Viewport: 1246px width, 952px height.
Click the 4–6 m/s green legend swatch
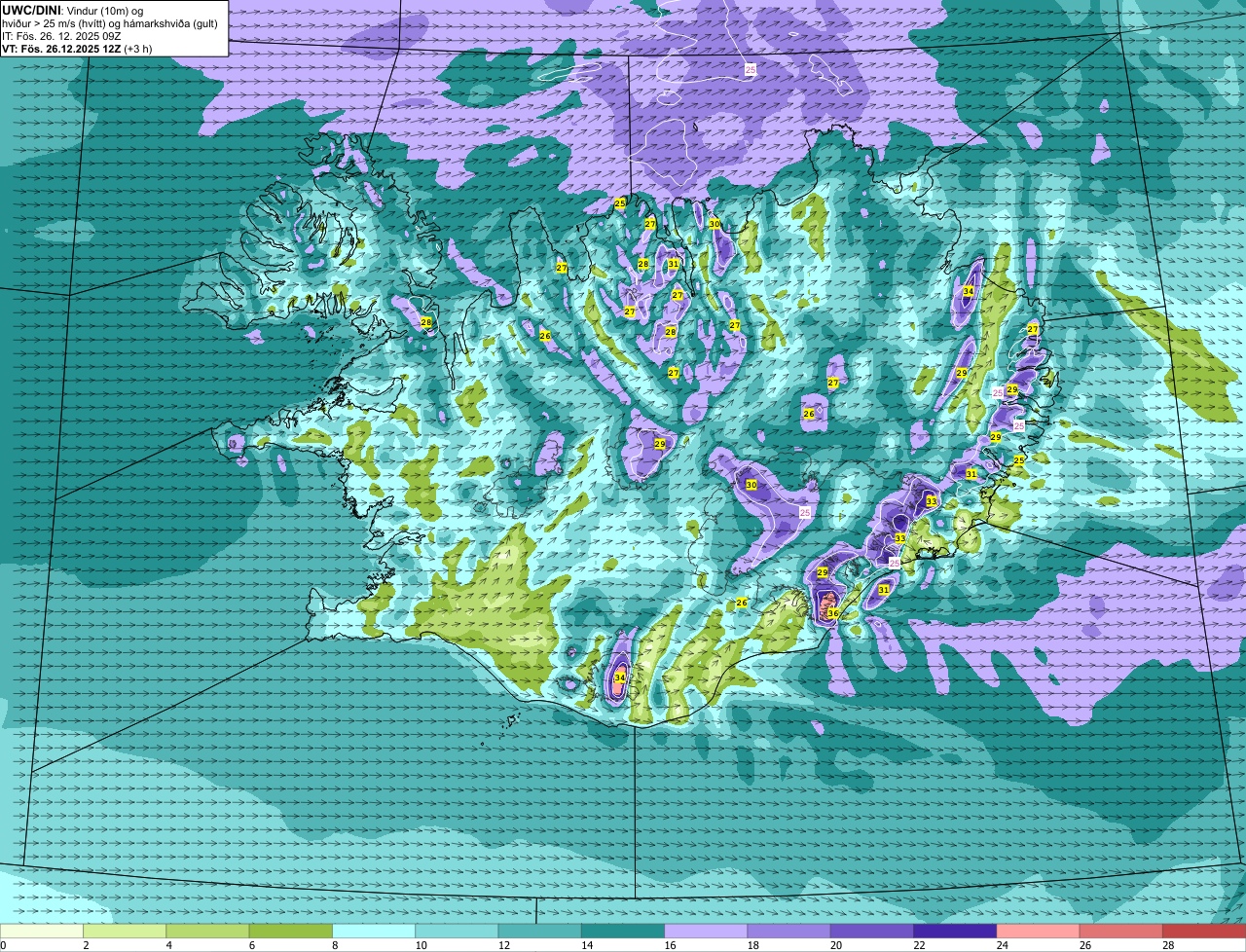[207, 931]
